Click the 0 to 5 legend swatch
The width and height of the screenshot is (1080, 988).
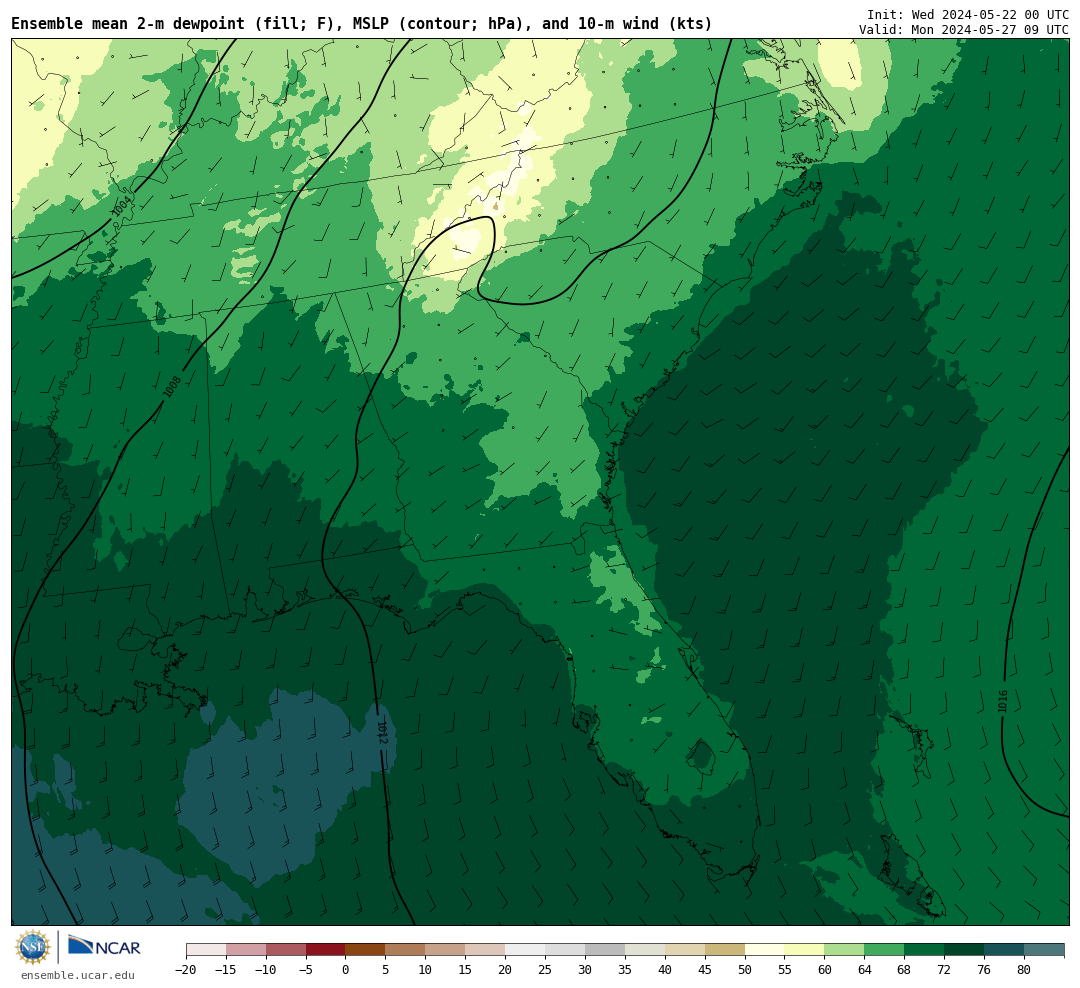point(366,950)
